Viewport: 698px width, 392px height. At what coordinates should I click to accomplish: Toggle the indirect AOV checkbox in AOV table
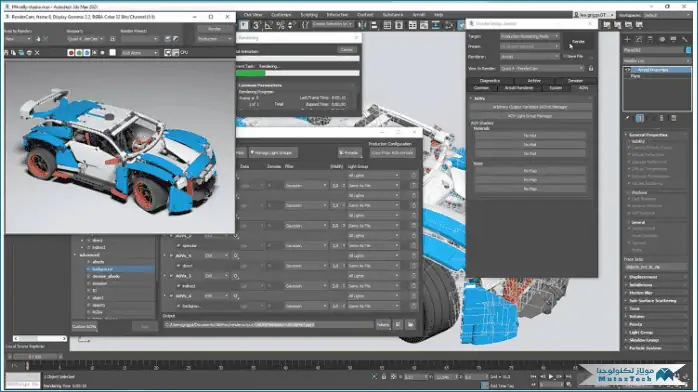(179, 286)
